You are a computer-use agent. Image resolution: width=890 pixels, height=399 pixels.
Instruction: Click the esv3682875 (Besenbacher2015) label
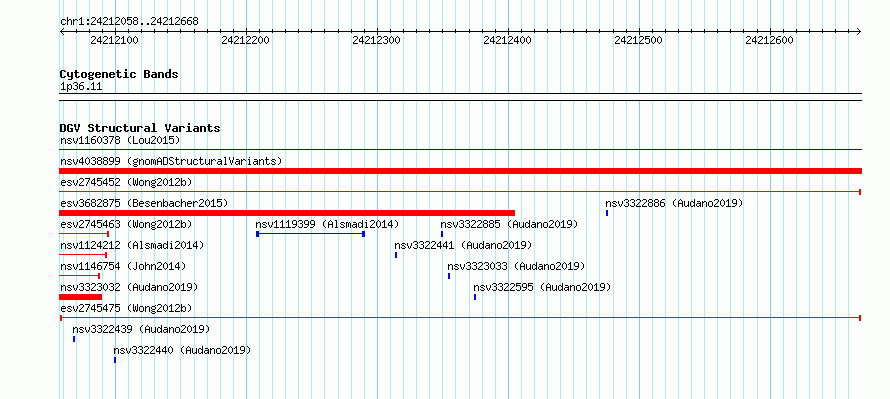tap(144, 203)
